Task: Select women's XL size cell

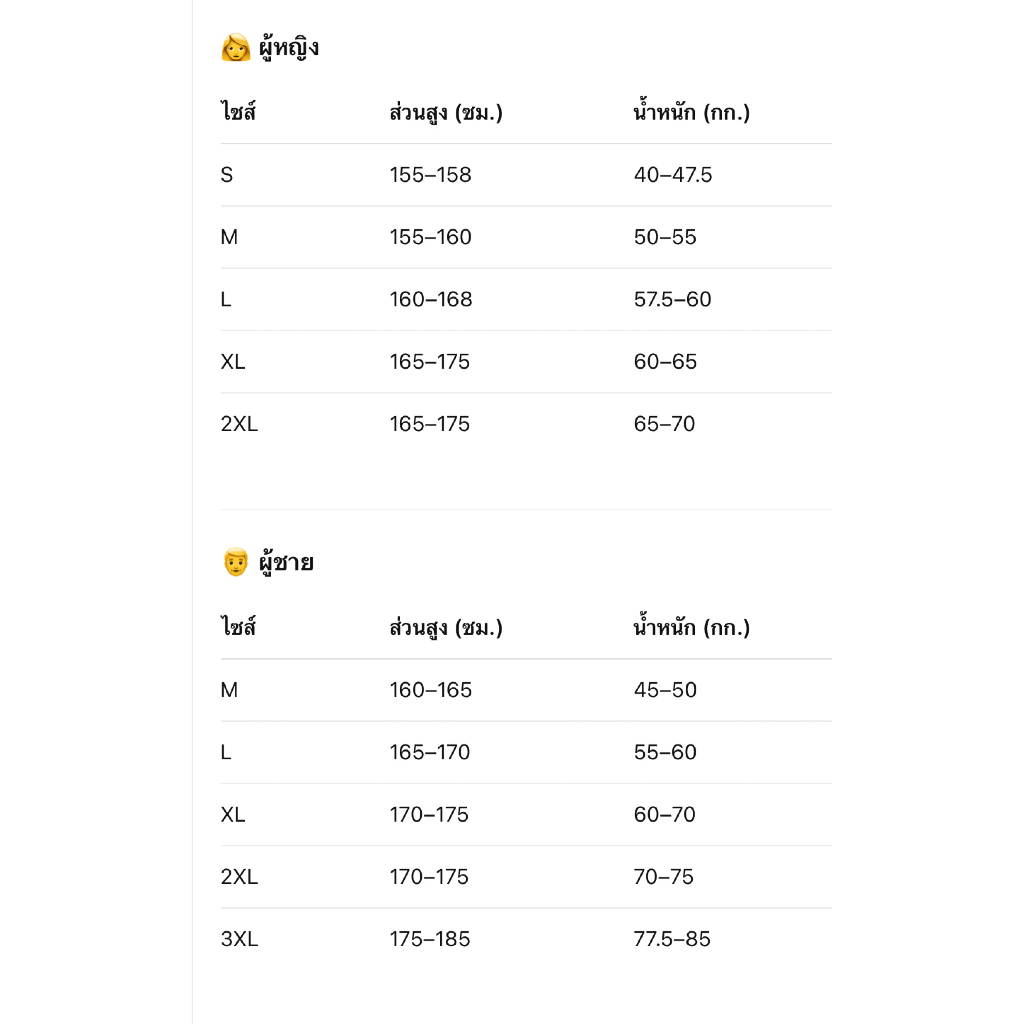Action: tap(233, 362)
